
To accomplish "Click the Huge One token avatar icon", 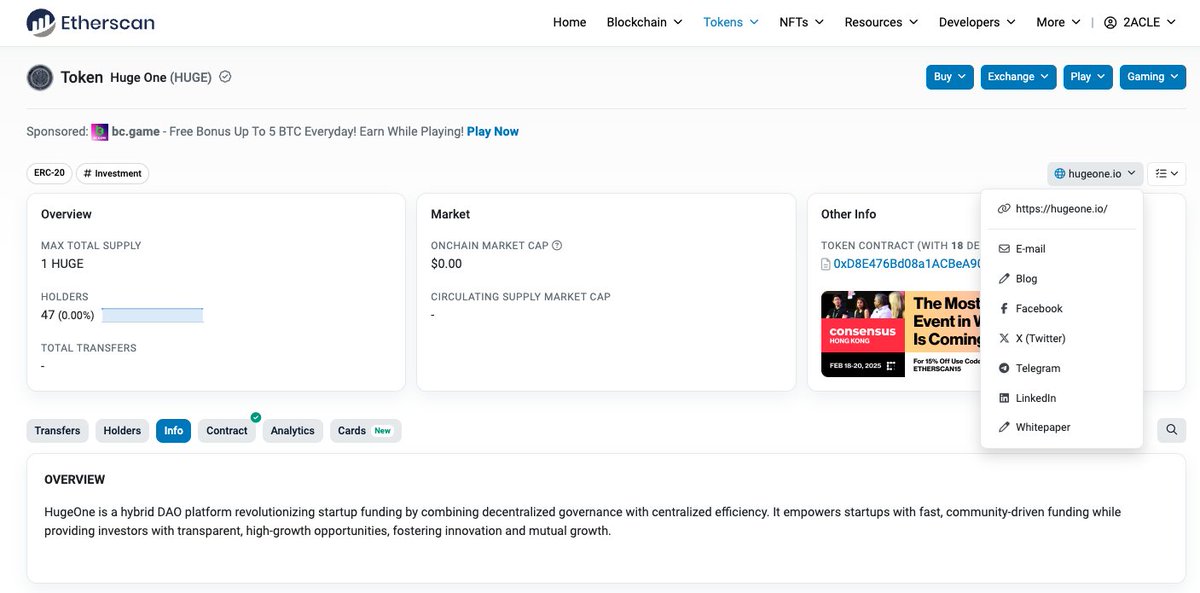I will [40, 77].
